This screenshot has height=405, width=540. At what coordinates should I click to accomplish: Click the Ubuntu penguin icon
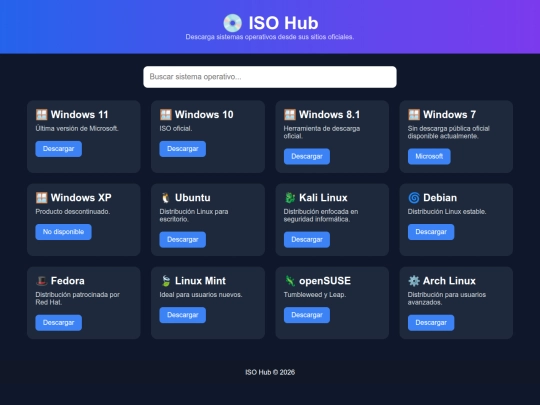[x=166, y=198]
